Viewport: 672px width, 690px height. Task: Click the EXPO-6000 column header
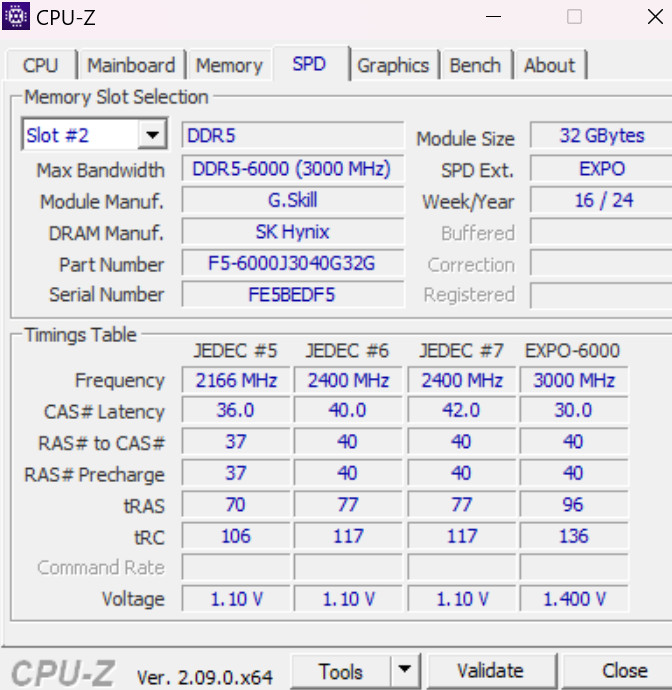click(x=573, y=351)
